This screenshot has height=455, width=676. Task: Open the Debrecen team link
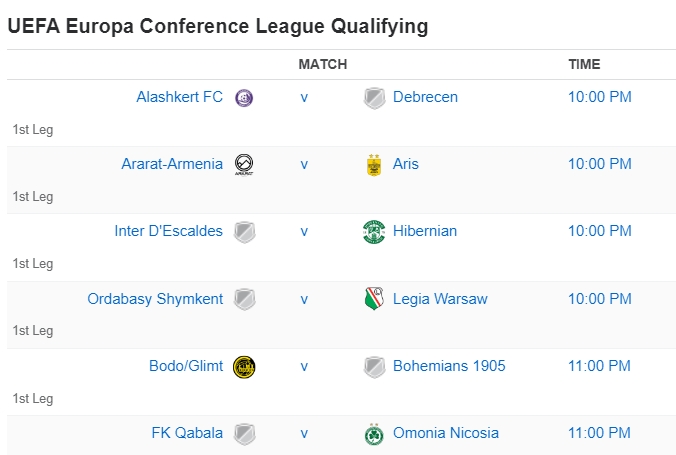click(425, 97)
